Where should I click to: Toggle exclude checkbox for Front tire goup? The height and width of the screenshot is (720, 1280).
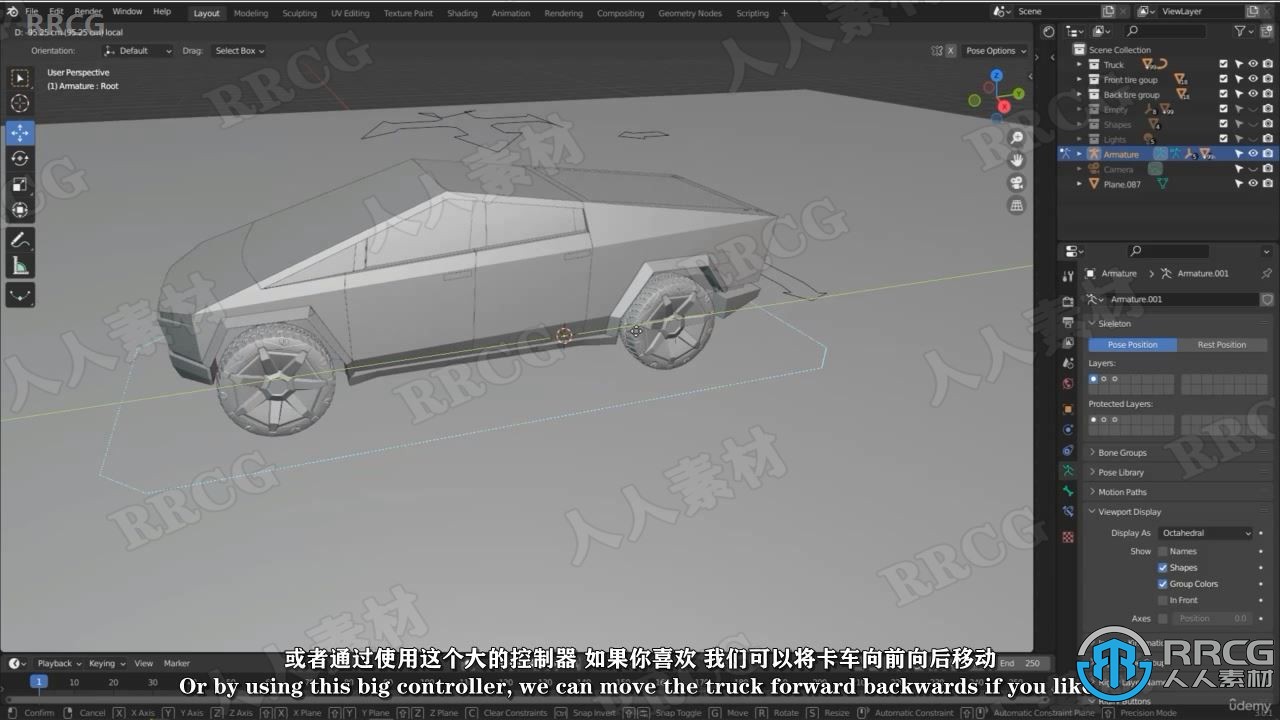[1223, 79]
